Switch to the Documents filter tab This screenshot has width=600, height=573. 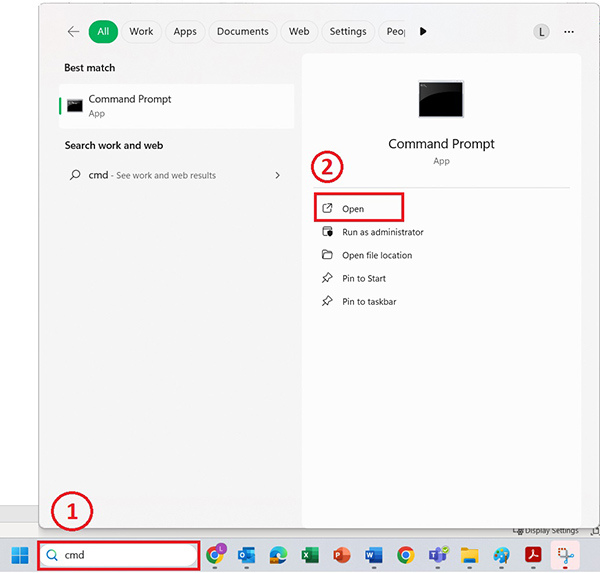(243, 31)
